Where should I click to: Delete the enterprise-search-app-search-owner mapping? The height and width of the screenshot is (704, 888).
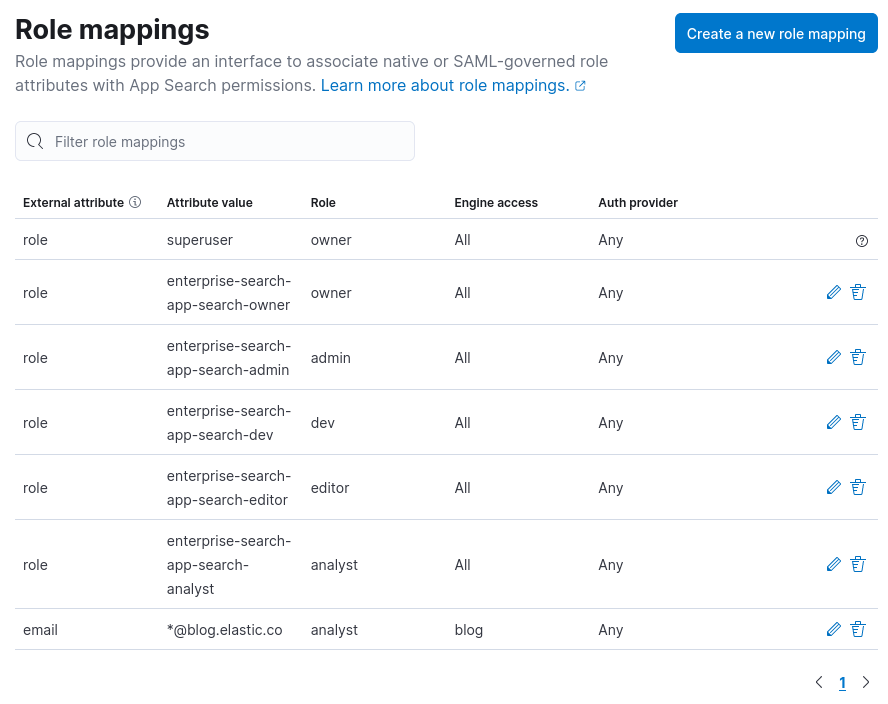858,292
